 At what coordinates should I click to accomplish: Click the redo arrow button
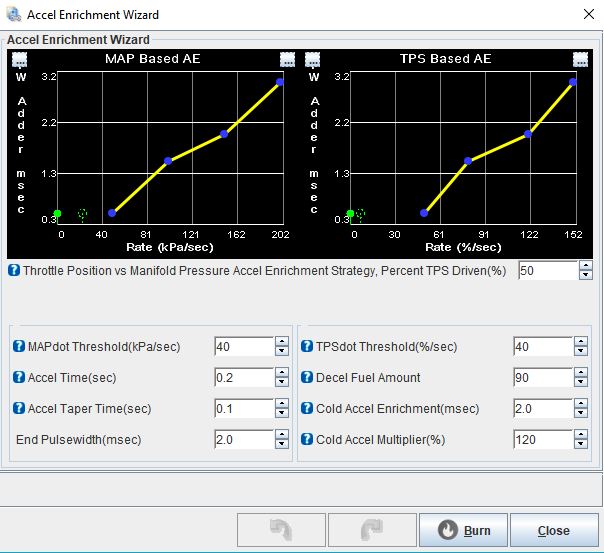(371, 530)
